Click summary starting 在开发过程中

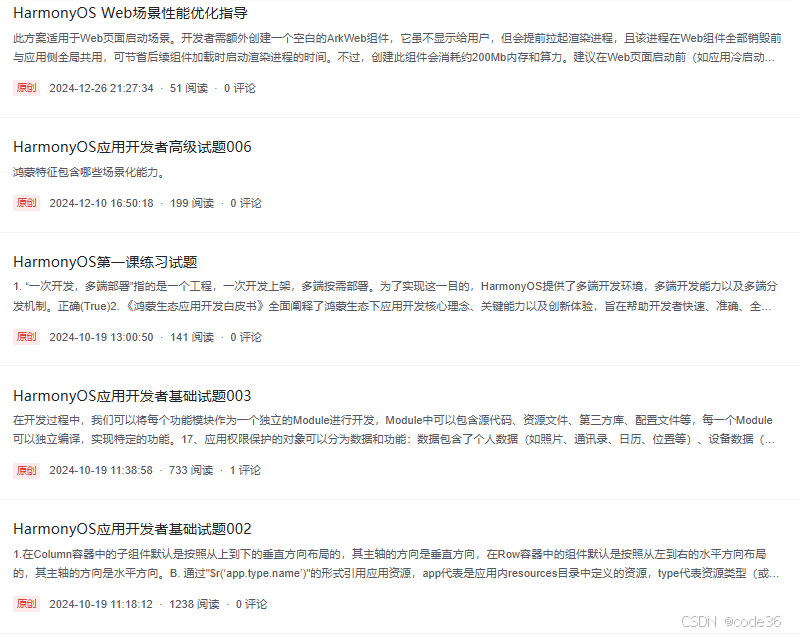click(394, 429)
